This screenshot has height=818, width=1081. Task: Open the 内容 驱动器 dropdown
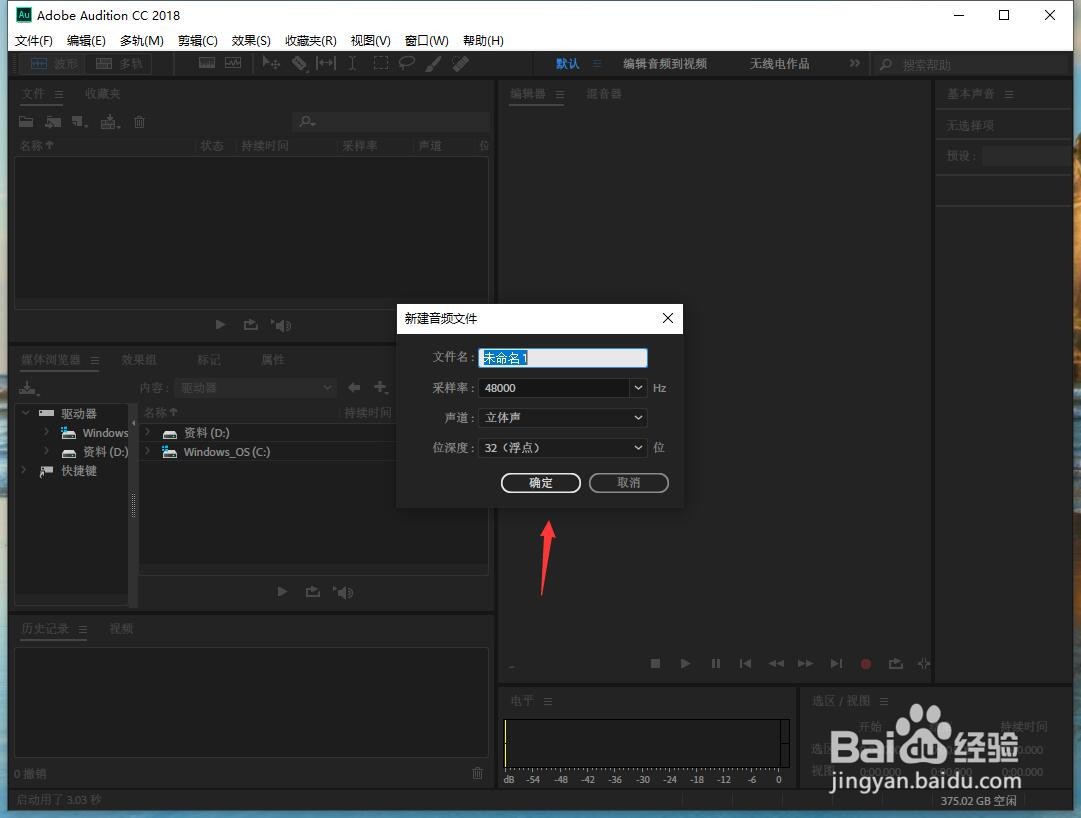point(255,388)
